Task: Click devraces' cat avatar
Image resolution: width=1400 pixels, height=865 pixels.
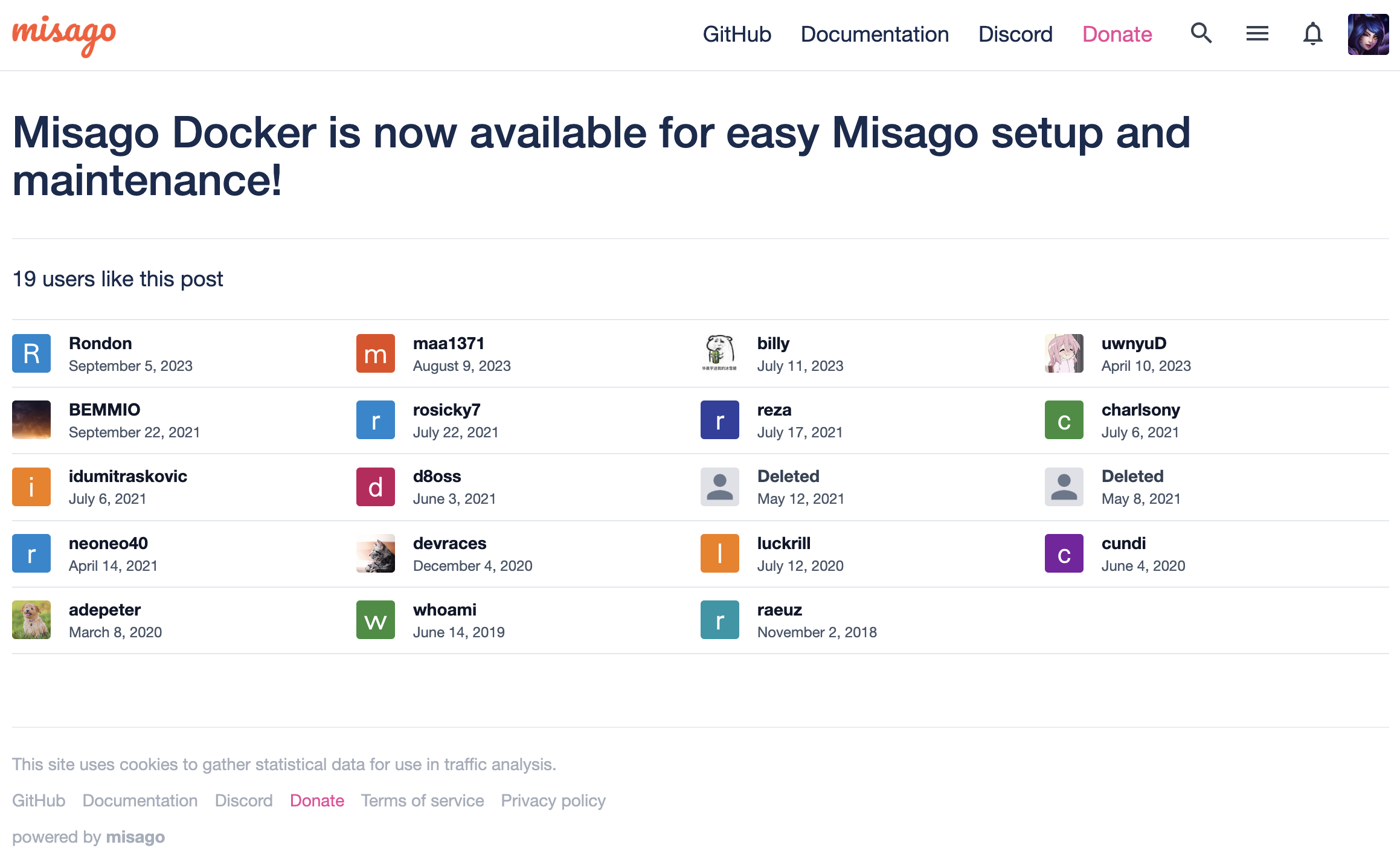Action: 375,553
